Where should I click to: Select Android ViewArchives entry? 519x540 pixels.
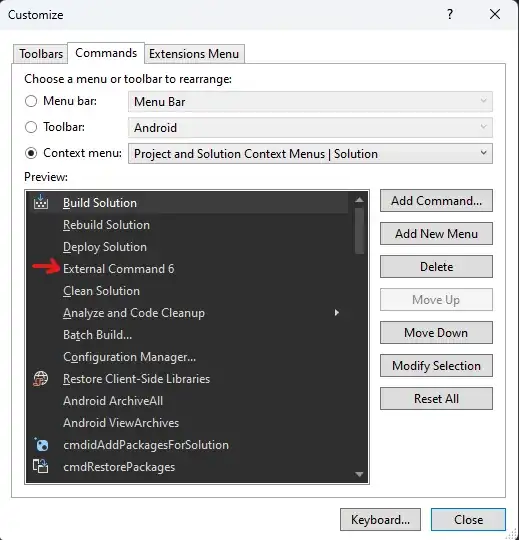[188, 423]
